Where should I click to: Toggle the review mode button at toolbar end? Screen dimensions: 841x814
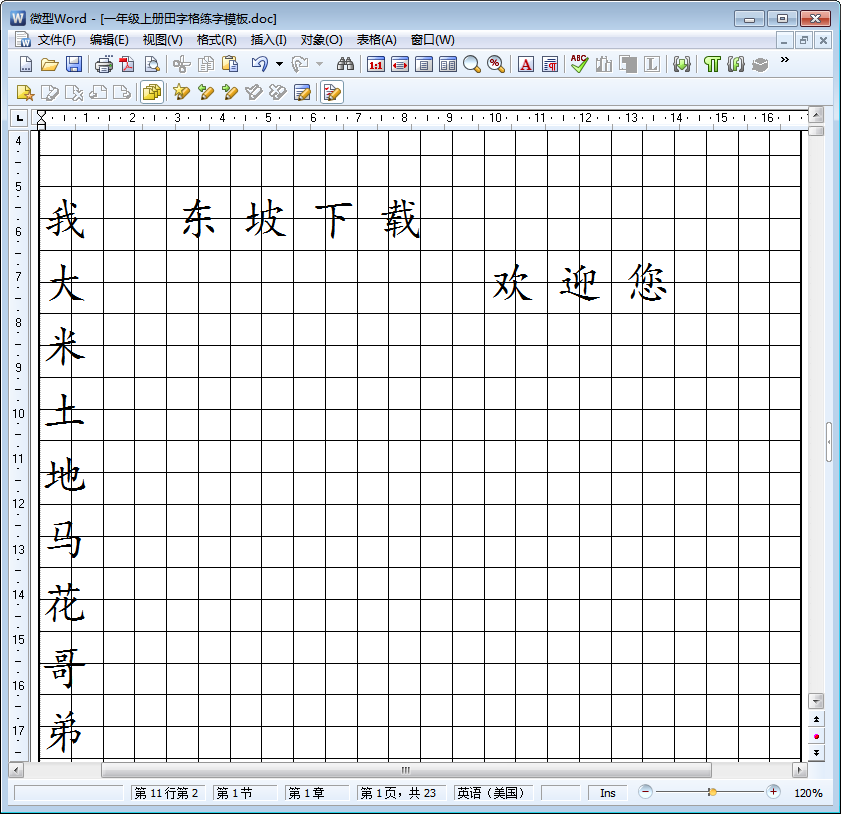[331, 92]
